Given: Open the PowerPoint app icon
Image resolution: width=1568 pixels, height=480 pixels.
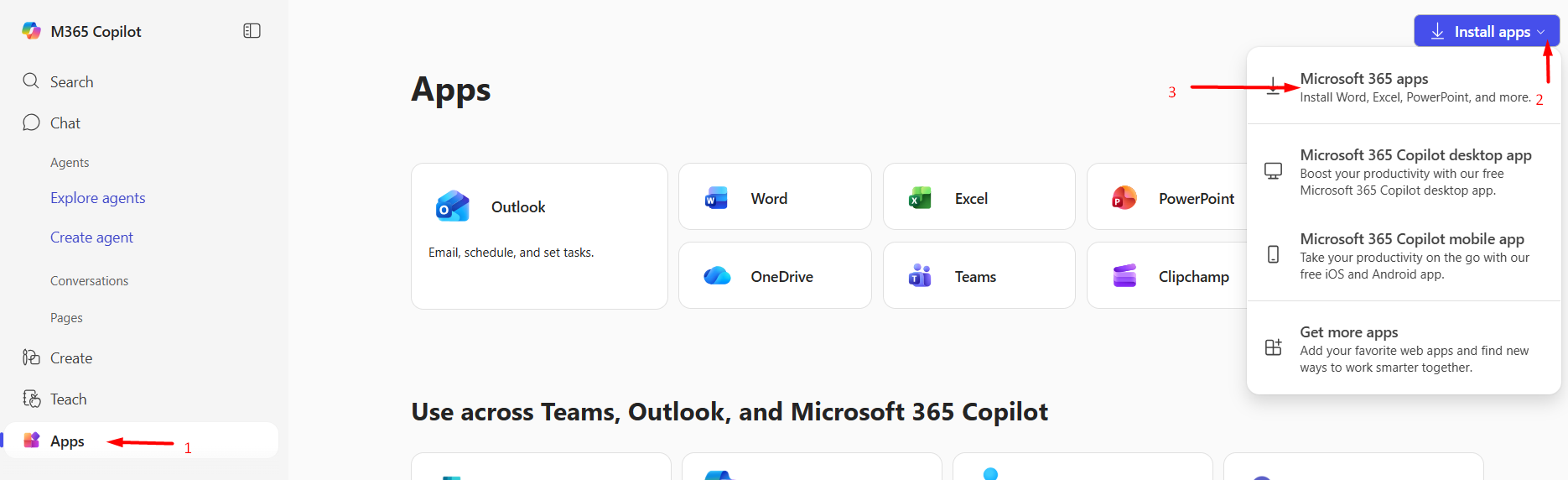Looking at the screenshot, I should pos(1124,198).
